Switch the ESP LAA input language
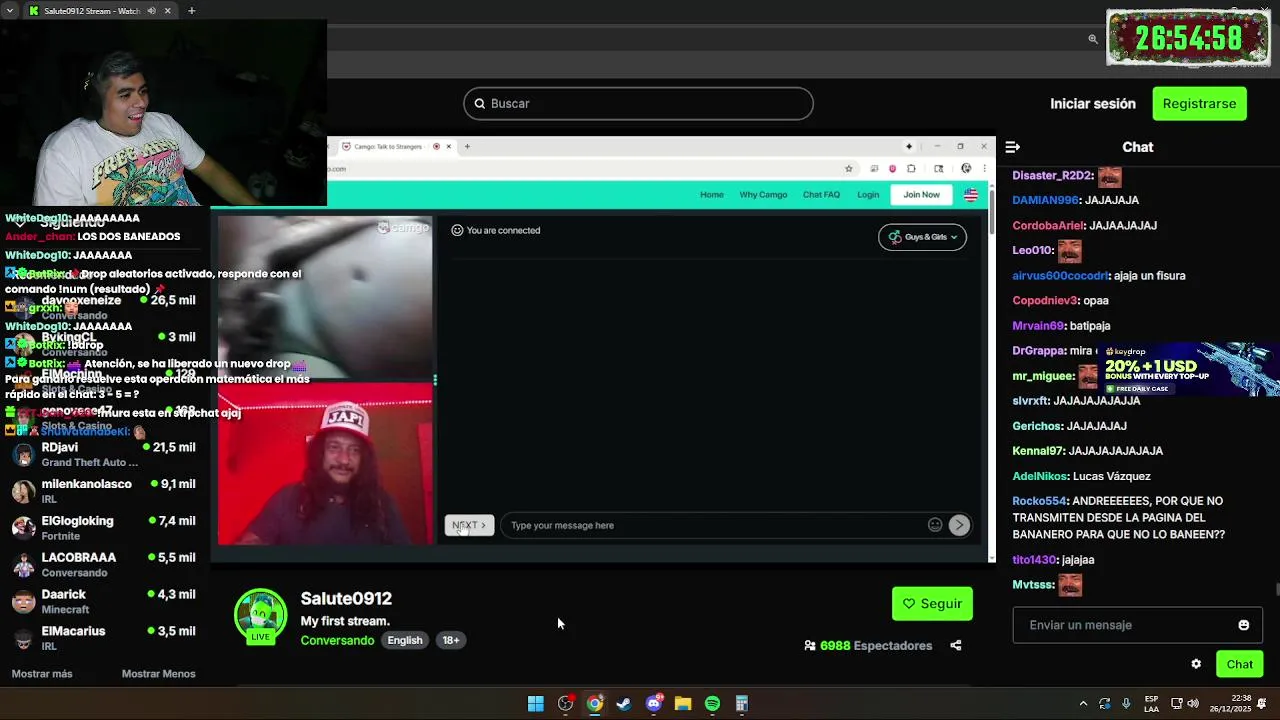 (x=1152, y=704)
